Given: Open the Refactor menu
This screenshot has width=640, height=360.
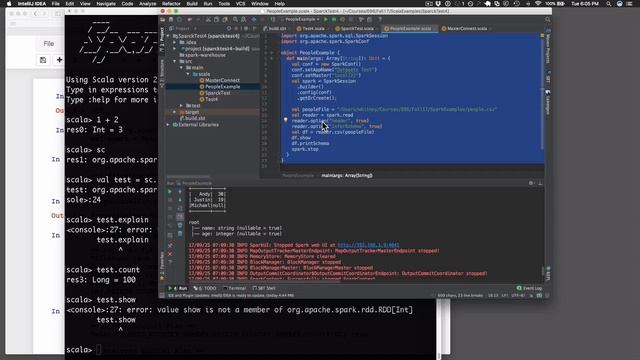Looking at the screenshot, I should click(x=171, y=4).
